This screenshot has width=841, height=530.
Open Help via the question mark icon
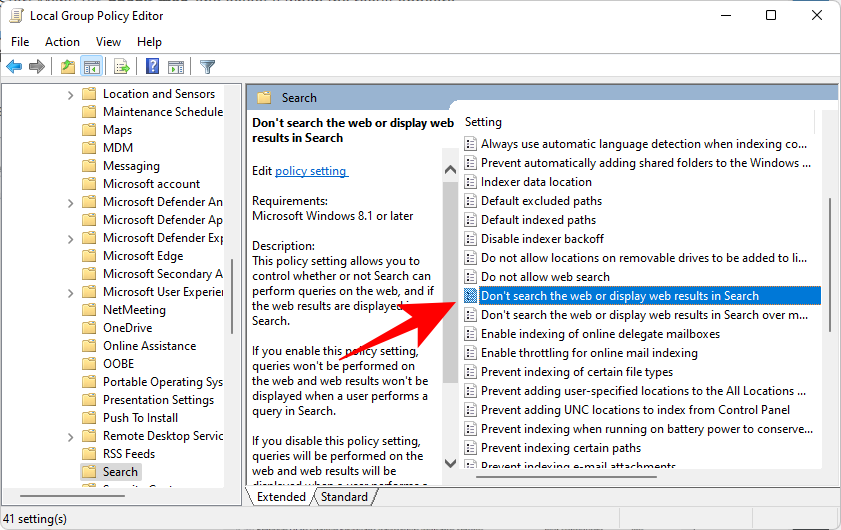click(x=153, y=67)
